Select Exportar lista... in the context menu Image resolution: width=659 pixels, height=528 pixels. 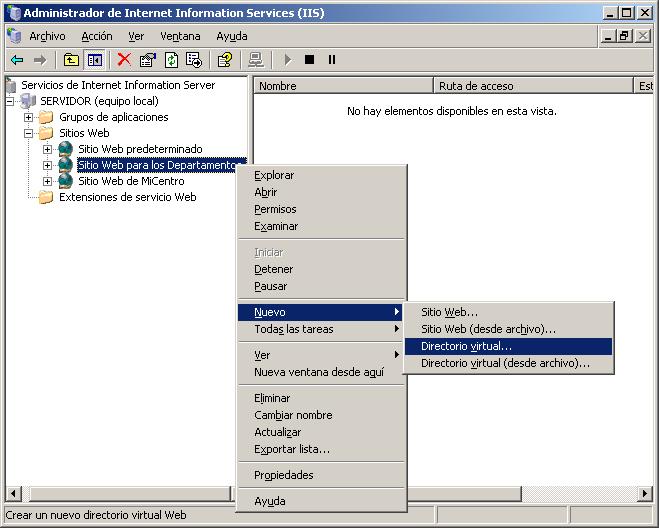point(320,449)
